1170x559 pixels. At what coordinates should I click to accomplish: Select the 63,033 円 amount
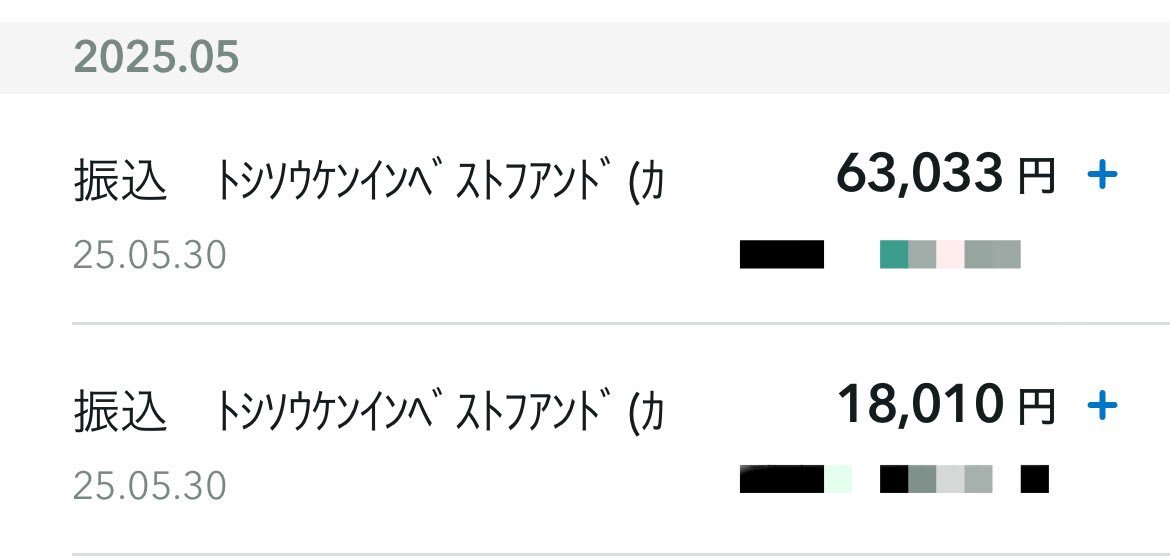[945, 175]
